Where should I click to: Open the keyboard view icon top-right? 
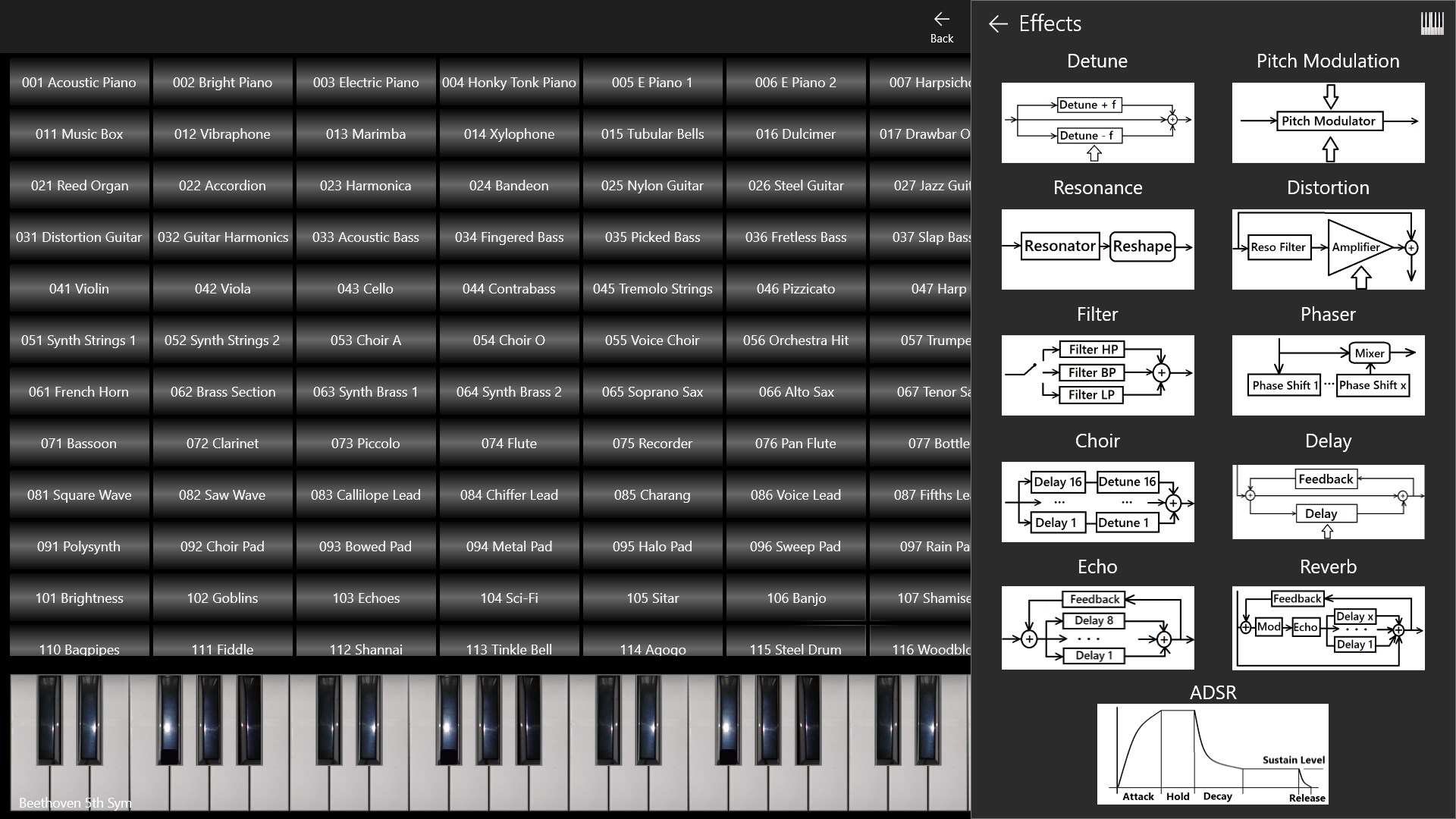pos(1432,23)
